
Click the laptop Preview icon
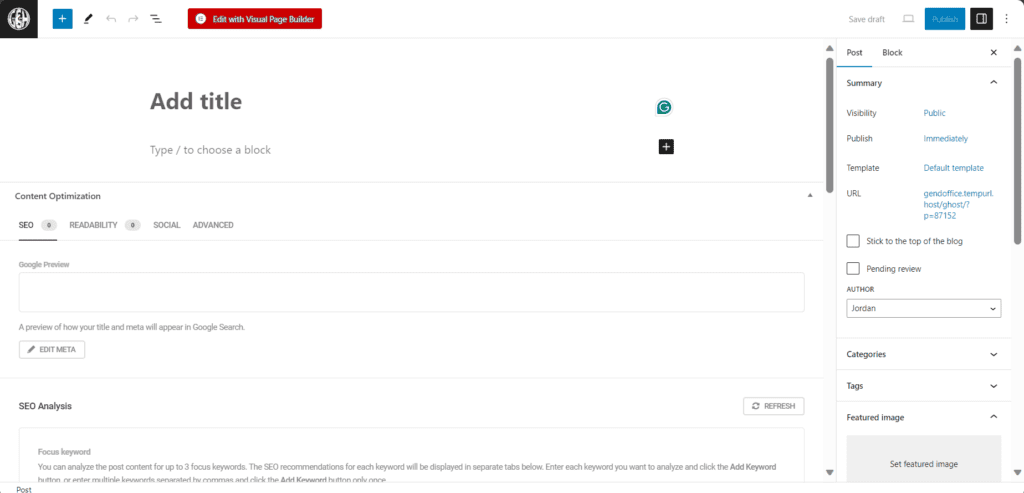[x=908, y=19]
